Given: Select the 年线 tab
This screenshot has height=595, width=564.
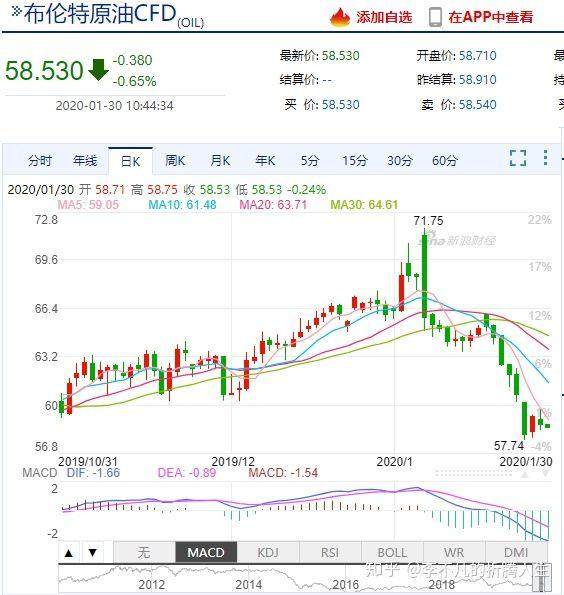Looking at the screenshot, I should (85, 161).
